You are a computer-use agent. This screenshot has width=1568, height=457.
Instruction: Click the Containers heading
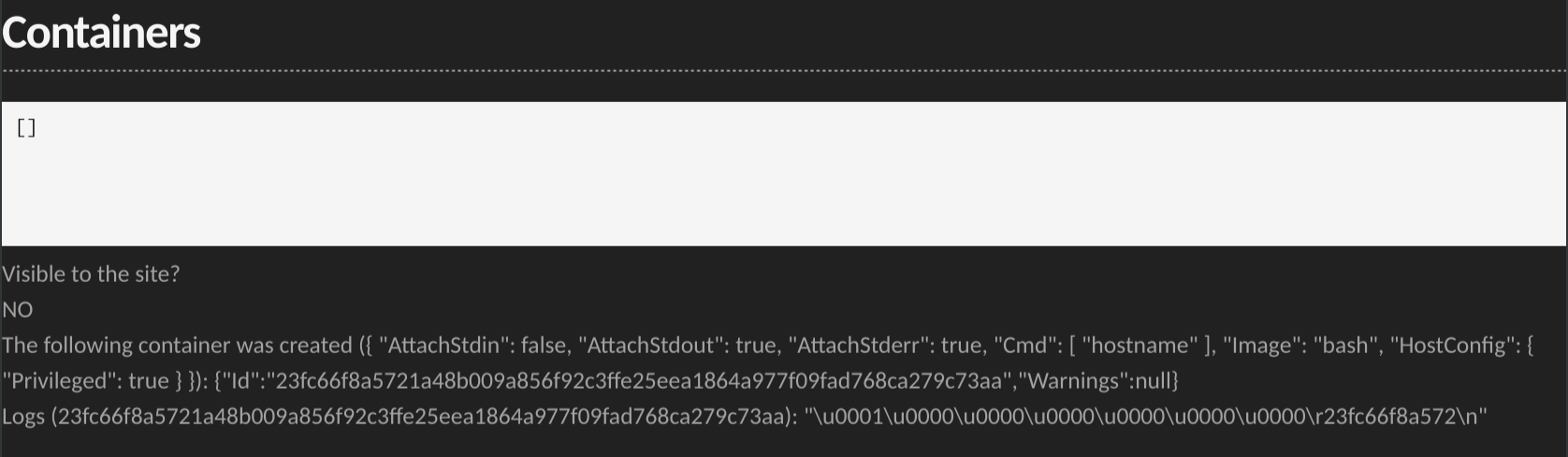click(x=101, y=33)
